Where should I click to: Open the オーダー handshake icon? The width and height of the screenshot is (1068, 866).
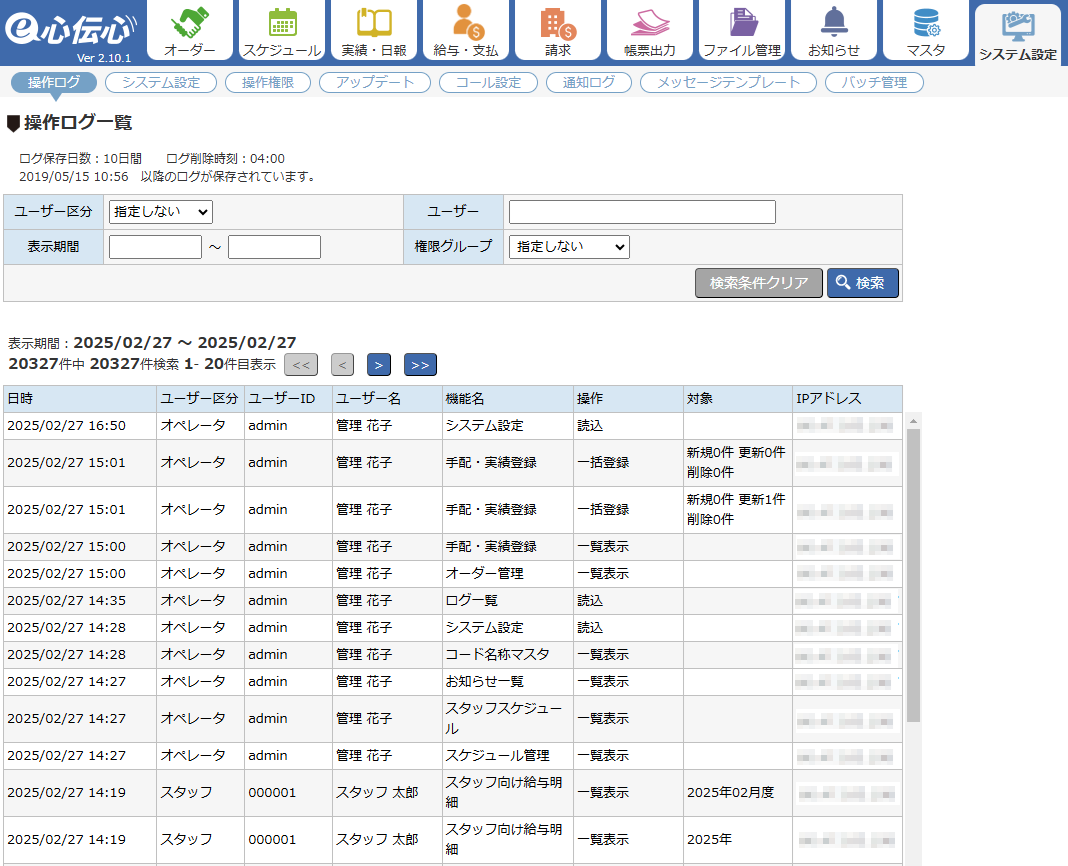point(189,31)
